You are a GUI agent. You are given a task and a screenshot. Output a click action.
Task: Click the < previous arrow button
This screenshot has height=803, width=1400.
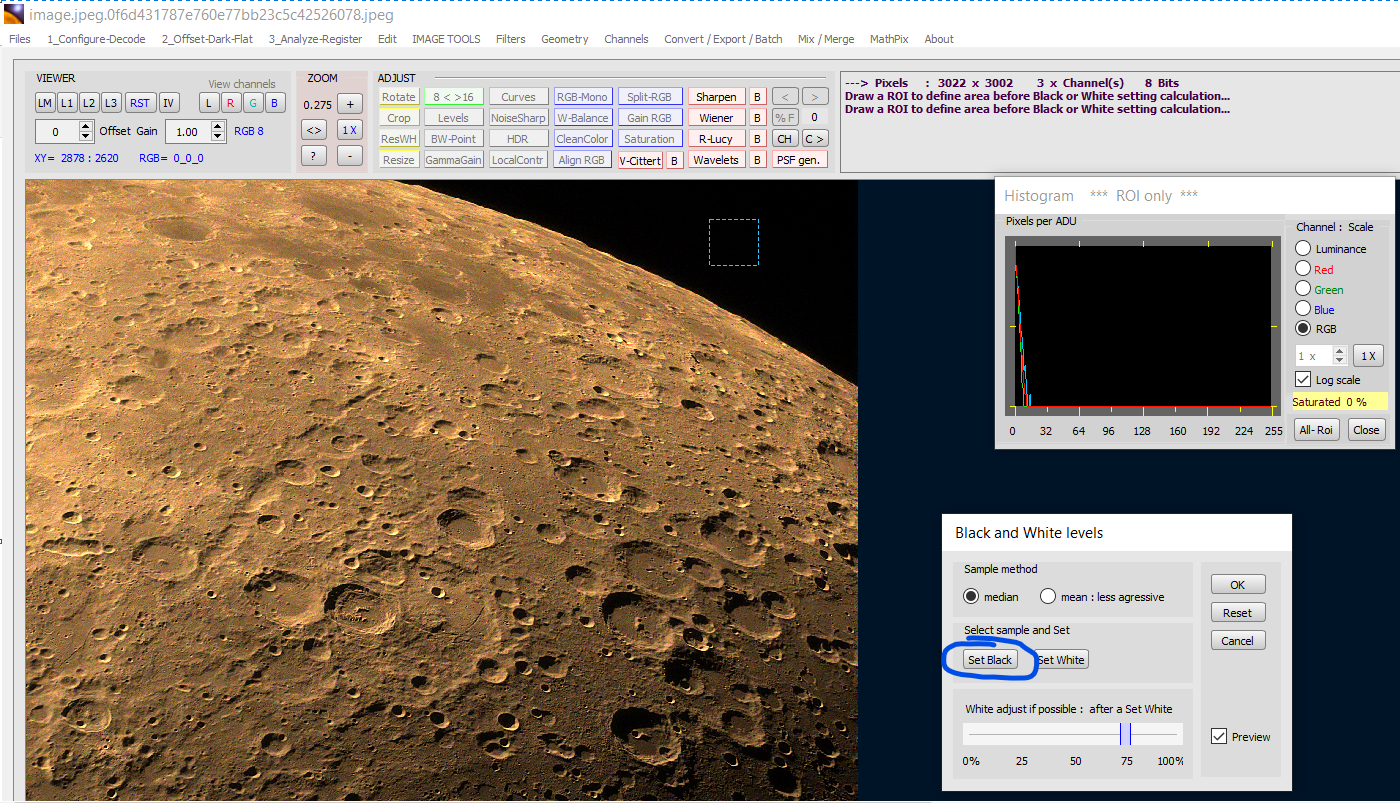[785, 97]
